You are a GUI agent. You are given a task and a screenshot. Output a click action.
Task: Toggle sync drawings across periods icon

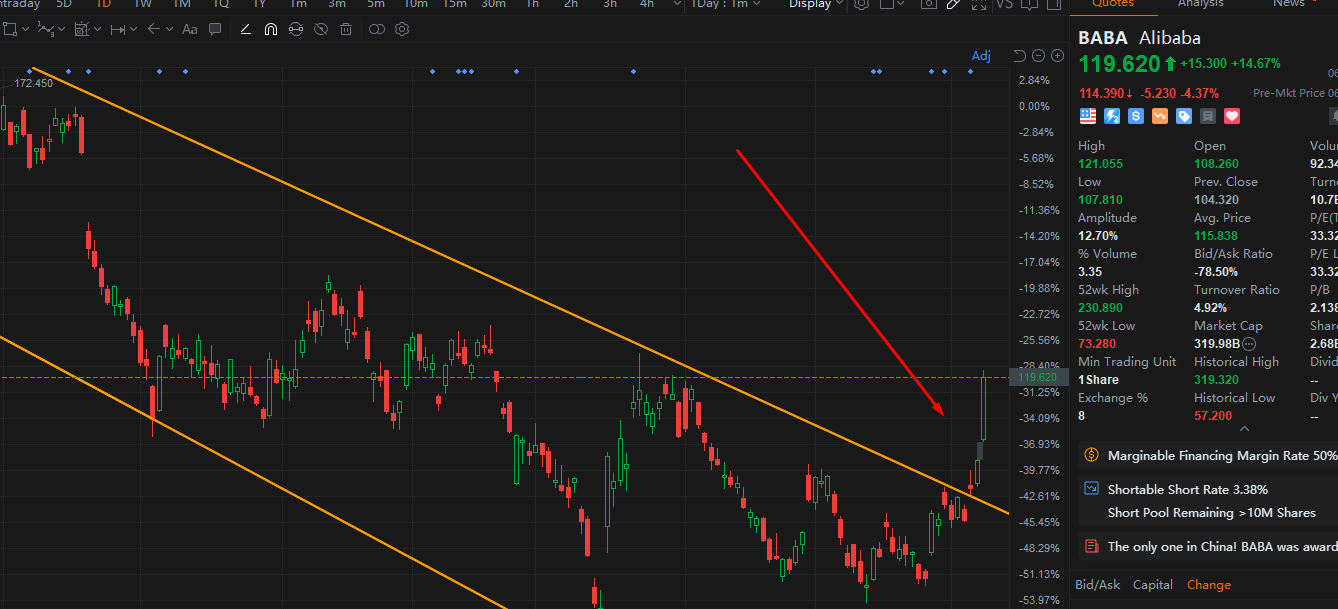pyautogui.click(x=296, y=29)
